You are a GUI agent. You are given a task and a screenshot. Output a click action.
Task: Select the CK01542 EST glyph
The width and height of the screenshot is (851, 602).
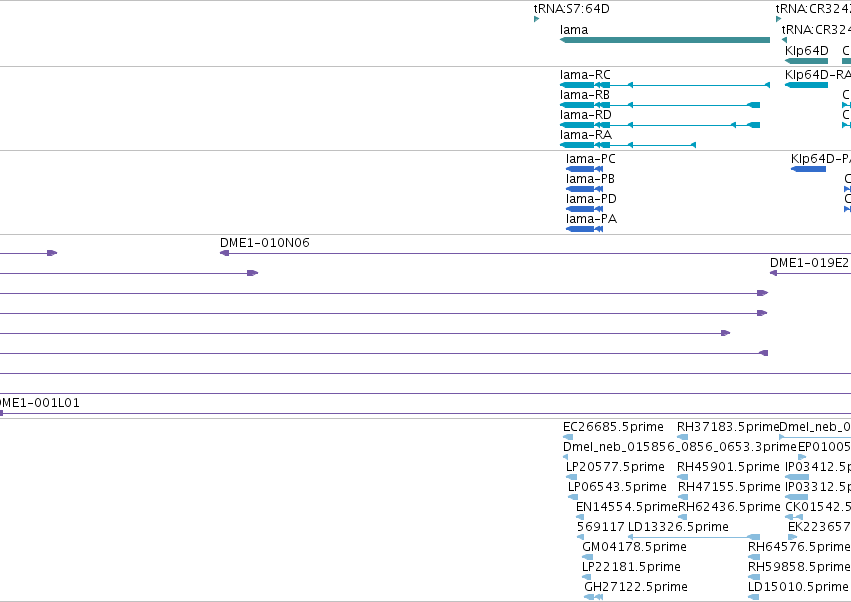(793, 517)
